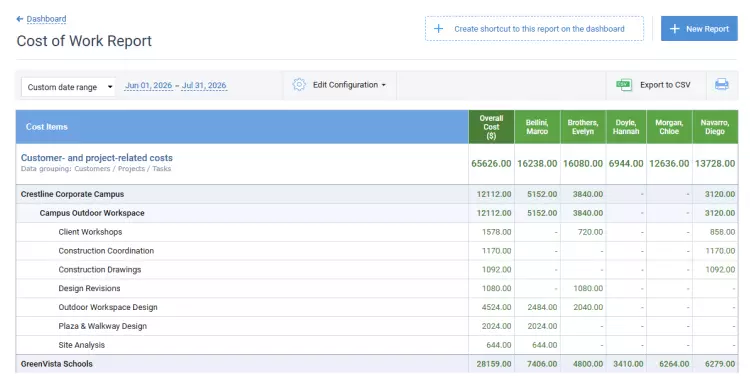Select the Brothers, Evelyn column header

[583, 127]
